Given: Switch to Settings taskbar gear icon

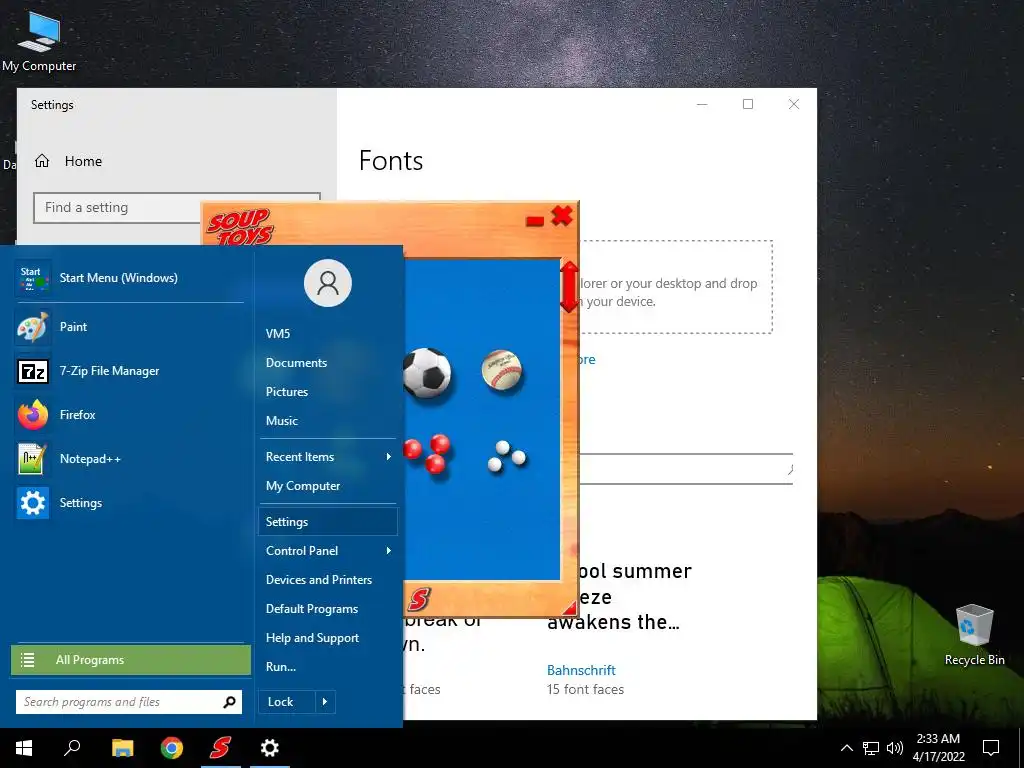Looking at the screenshot, I should (x=270, y=748).
